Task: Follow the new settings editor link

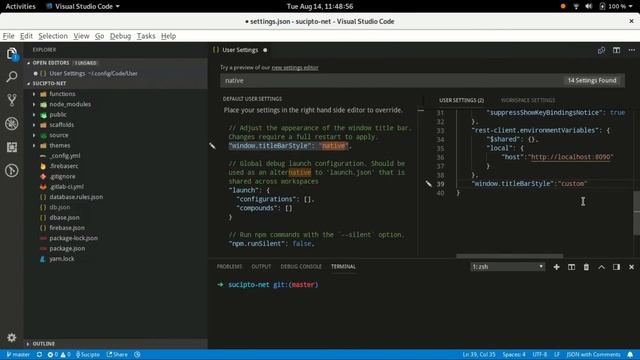Action: 295,68
